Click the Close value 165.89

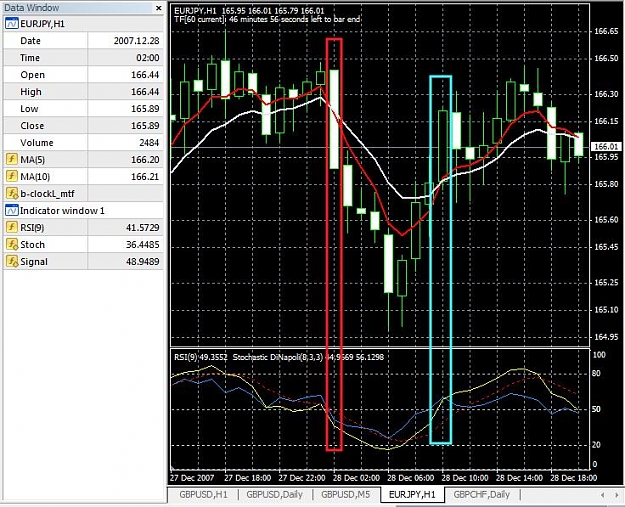click(x=145, y=126)
